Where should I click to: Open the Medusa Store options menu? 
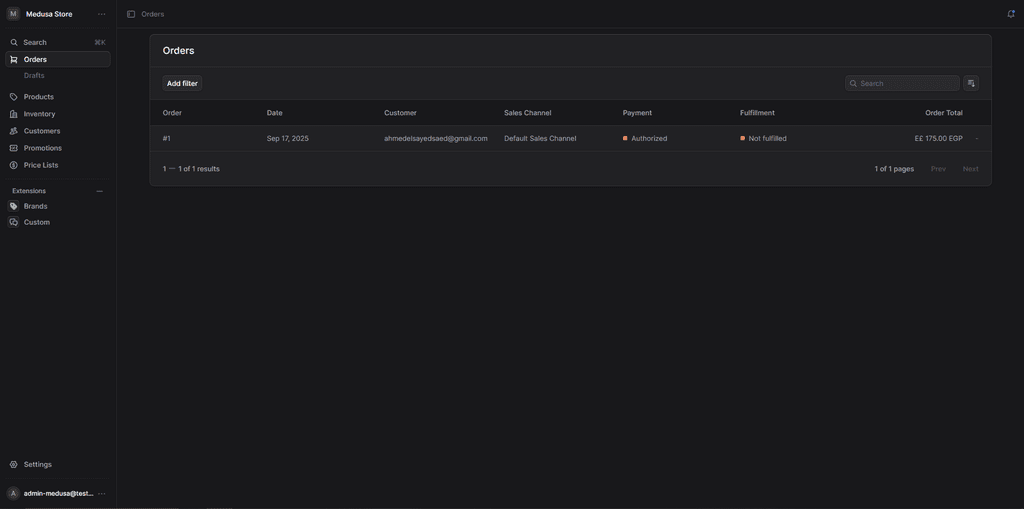(x=101, y=14)
